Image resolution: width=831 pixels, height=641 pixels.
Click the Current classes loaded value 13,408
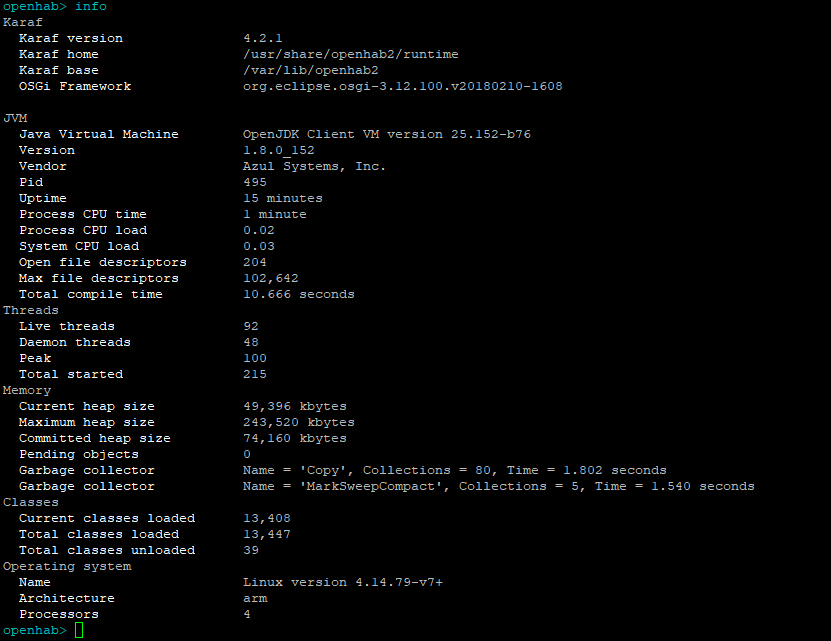click(267, 518)
